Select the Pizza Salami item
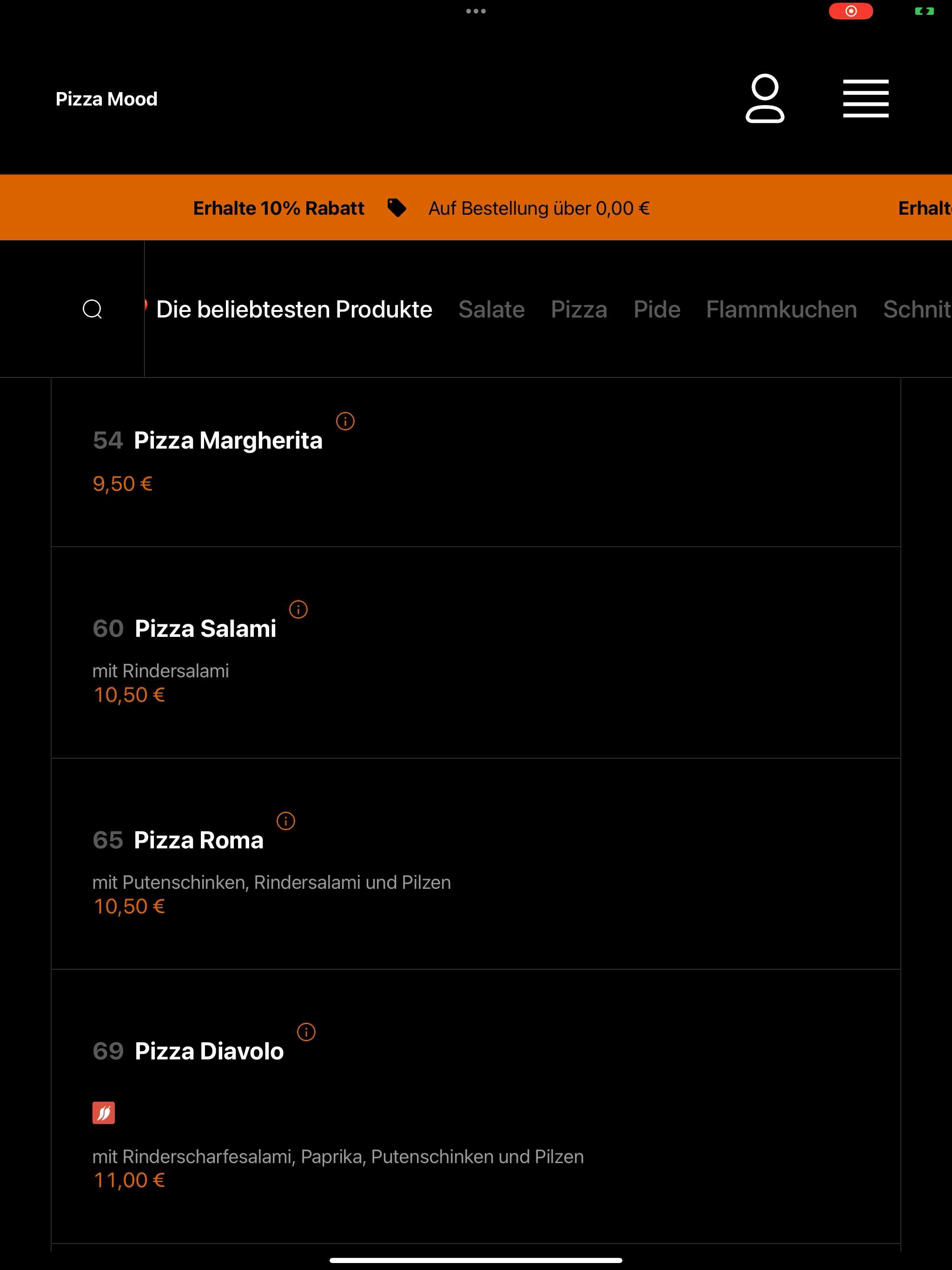Viewport: 952px width, 1270px height. pos(476,652)
